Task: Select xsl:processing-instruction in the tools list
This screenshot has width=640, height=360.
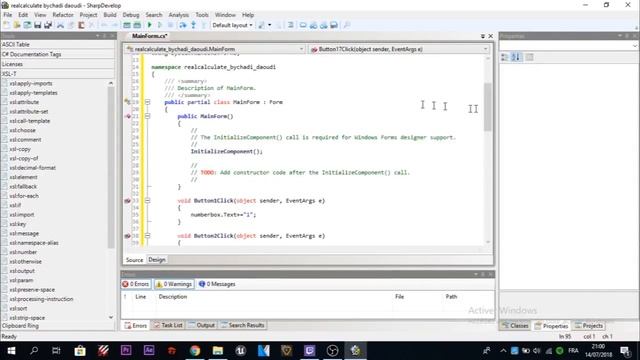Action: (41, 299)
